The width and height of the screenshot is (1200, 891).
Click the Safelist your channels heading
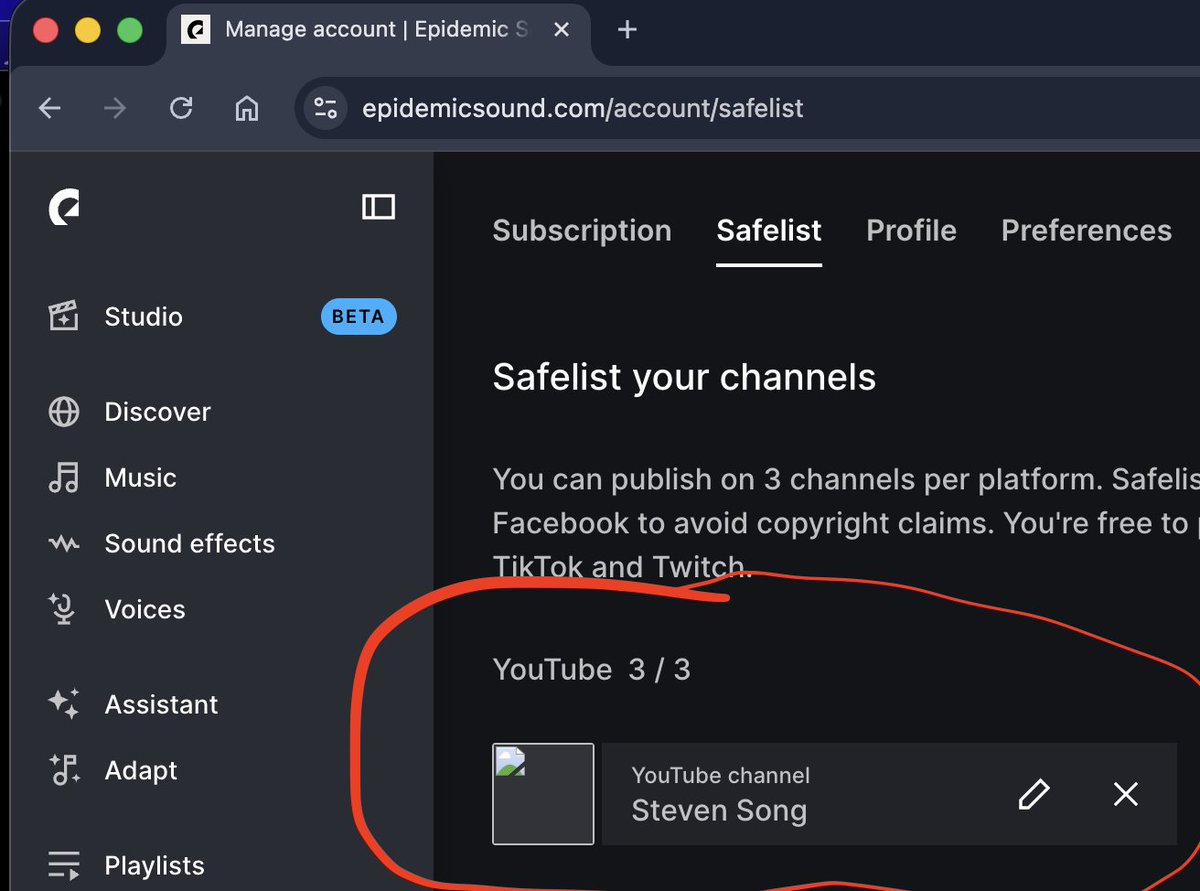coord(684,378)
